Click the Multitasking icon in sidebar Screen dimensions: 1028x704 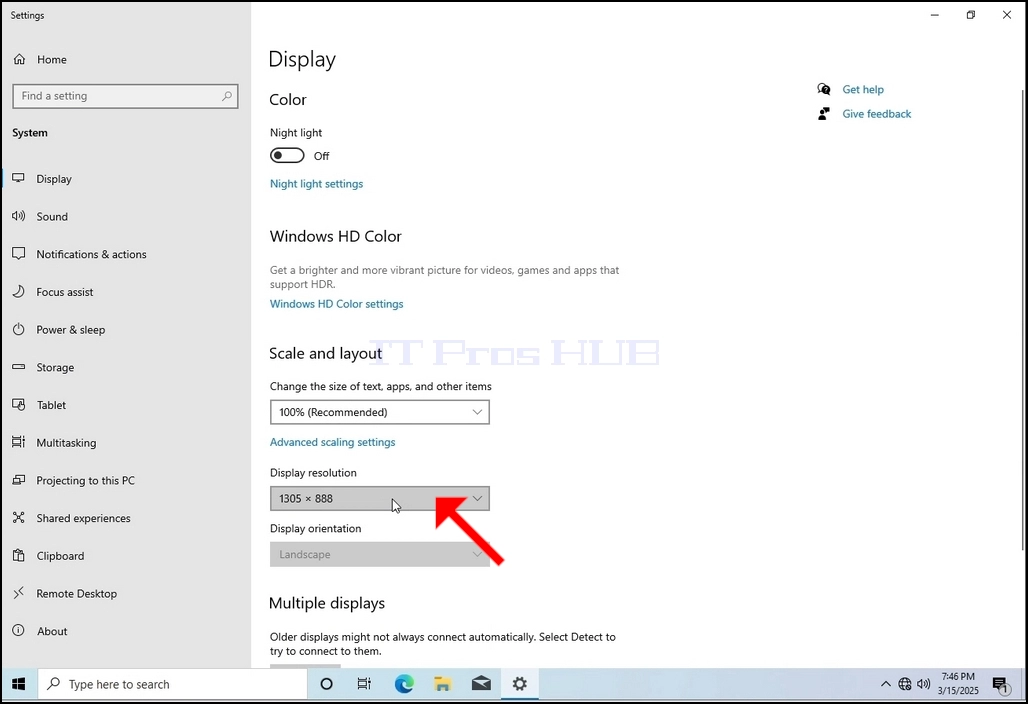click(18, 442)
